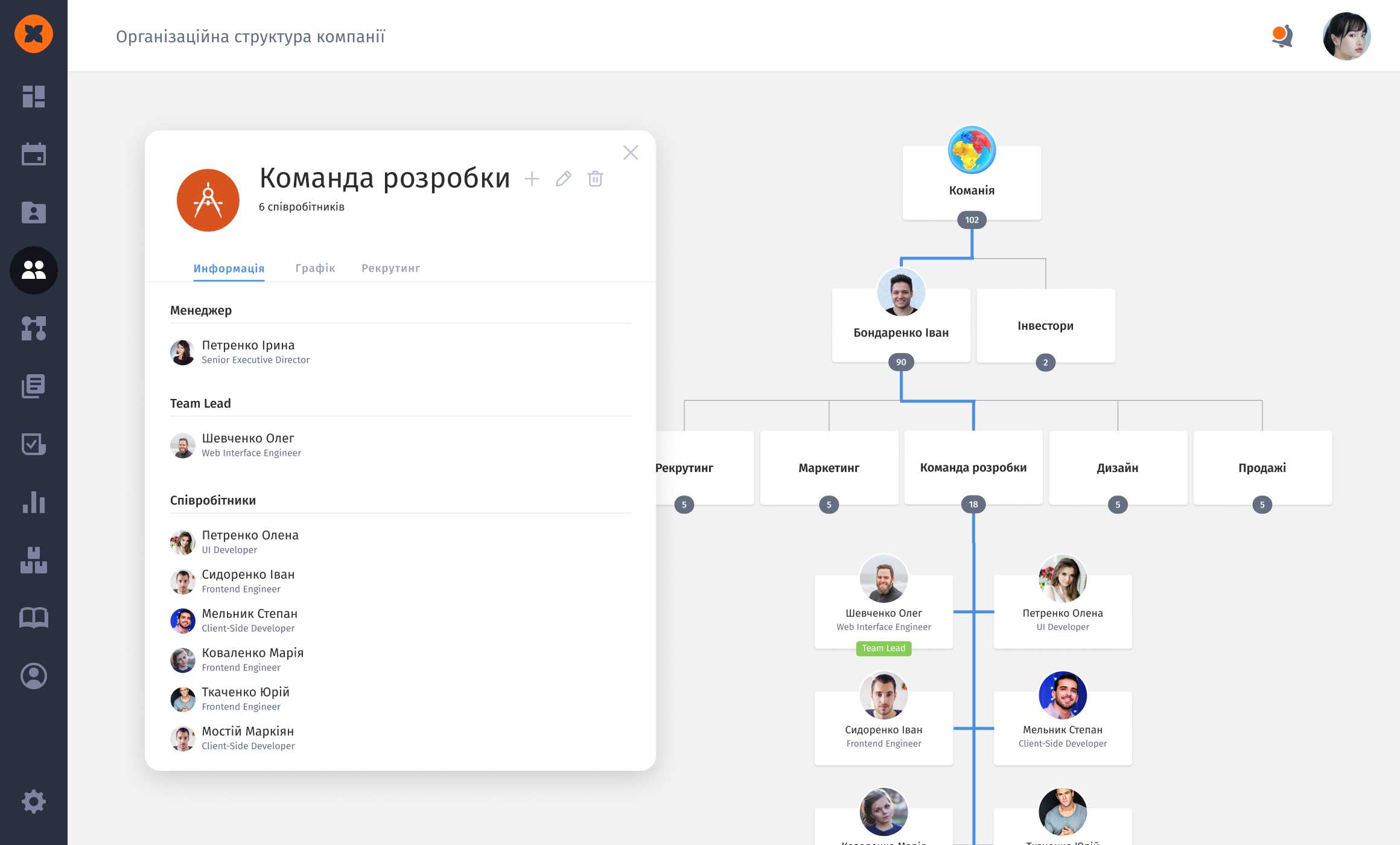The image size is (1400, 845).
Task: Open the checklist tasks sidebar icon
Action: pyautogui.click(x=34, y=444)
